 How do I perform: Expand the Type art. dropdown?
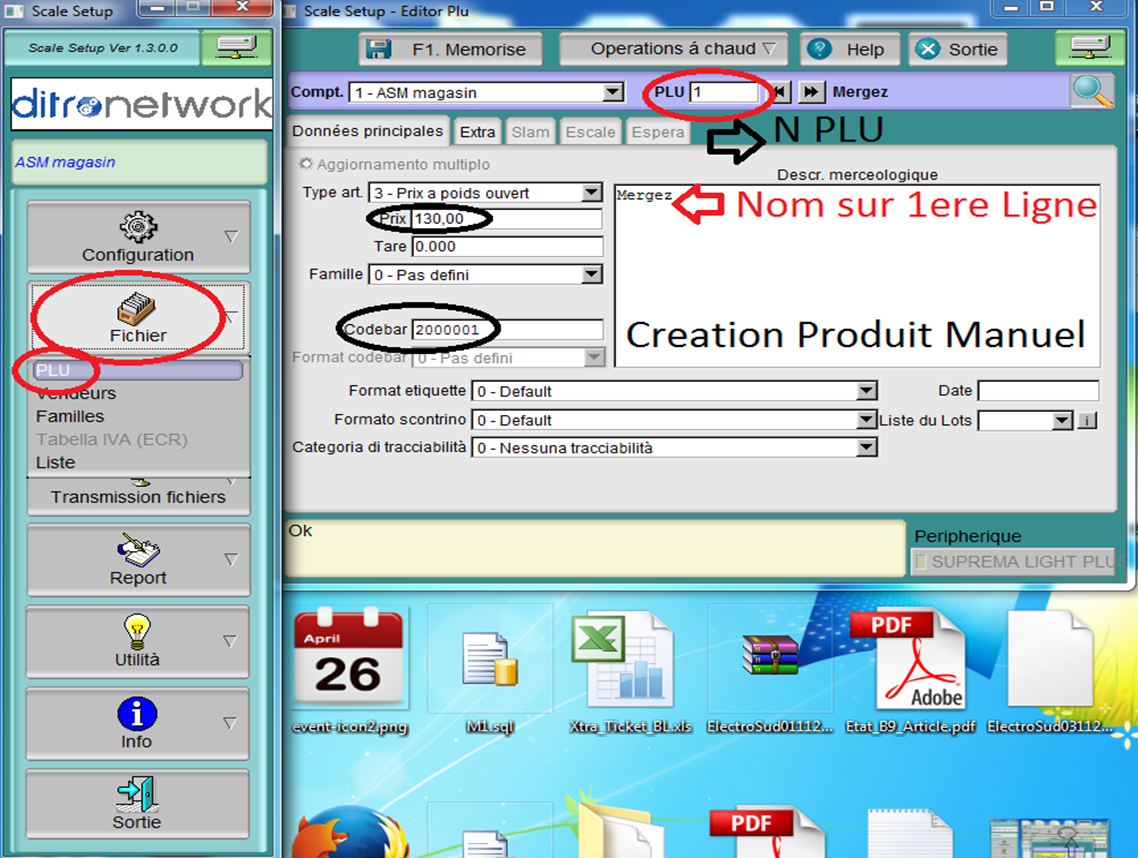click(592, 192)
